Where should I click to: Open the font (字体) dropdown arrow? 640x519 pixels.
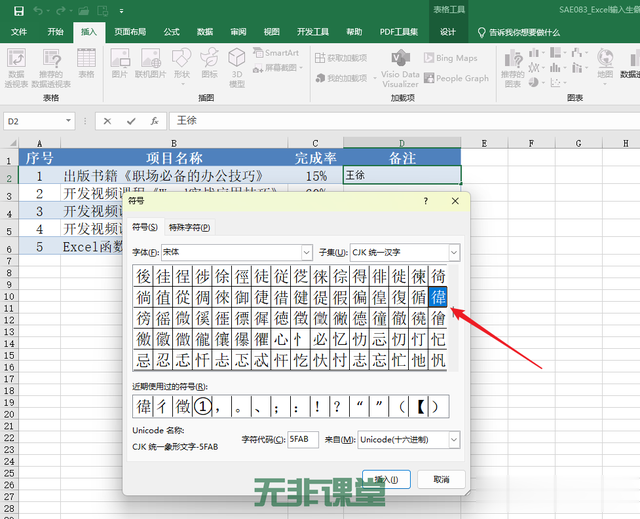pos(307,253)
